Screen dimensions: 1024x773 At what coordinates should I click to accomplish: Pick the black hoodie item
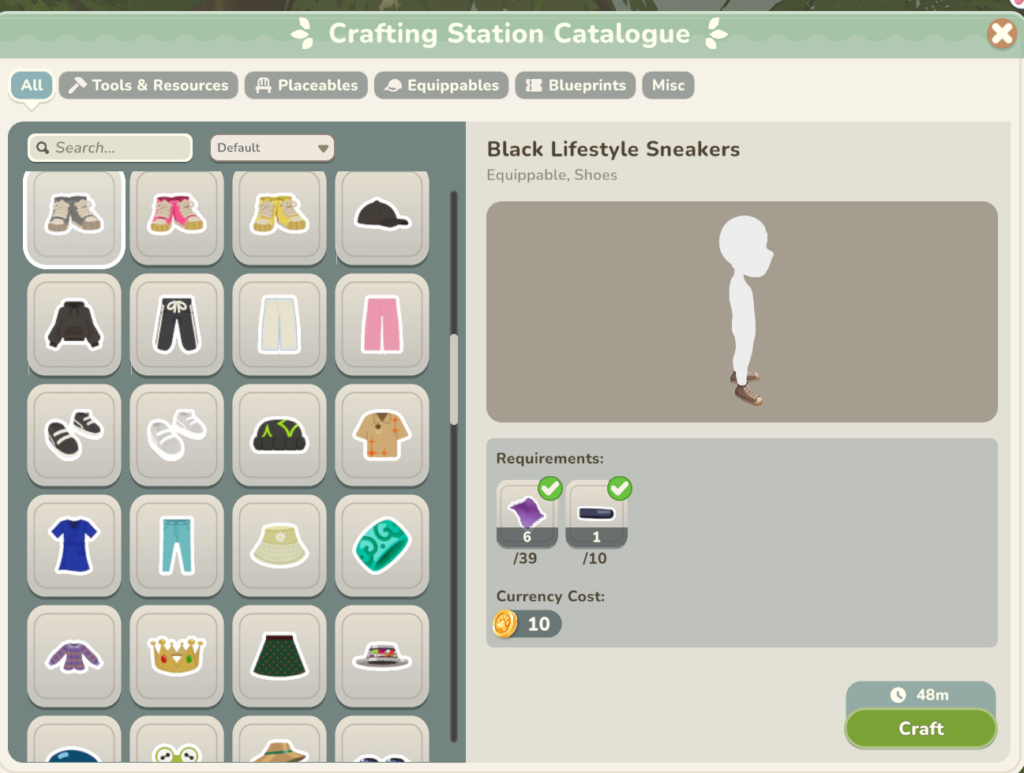(x=74, y=324)
